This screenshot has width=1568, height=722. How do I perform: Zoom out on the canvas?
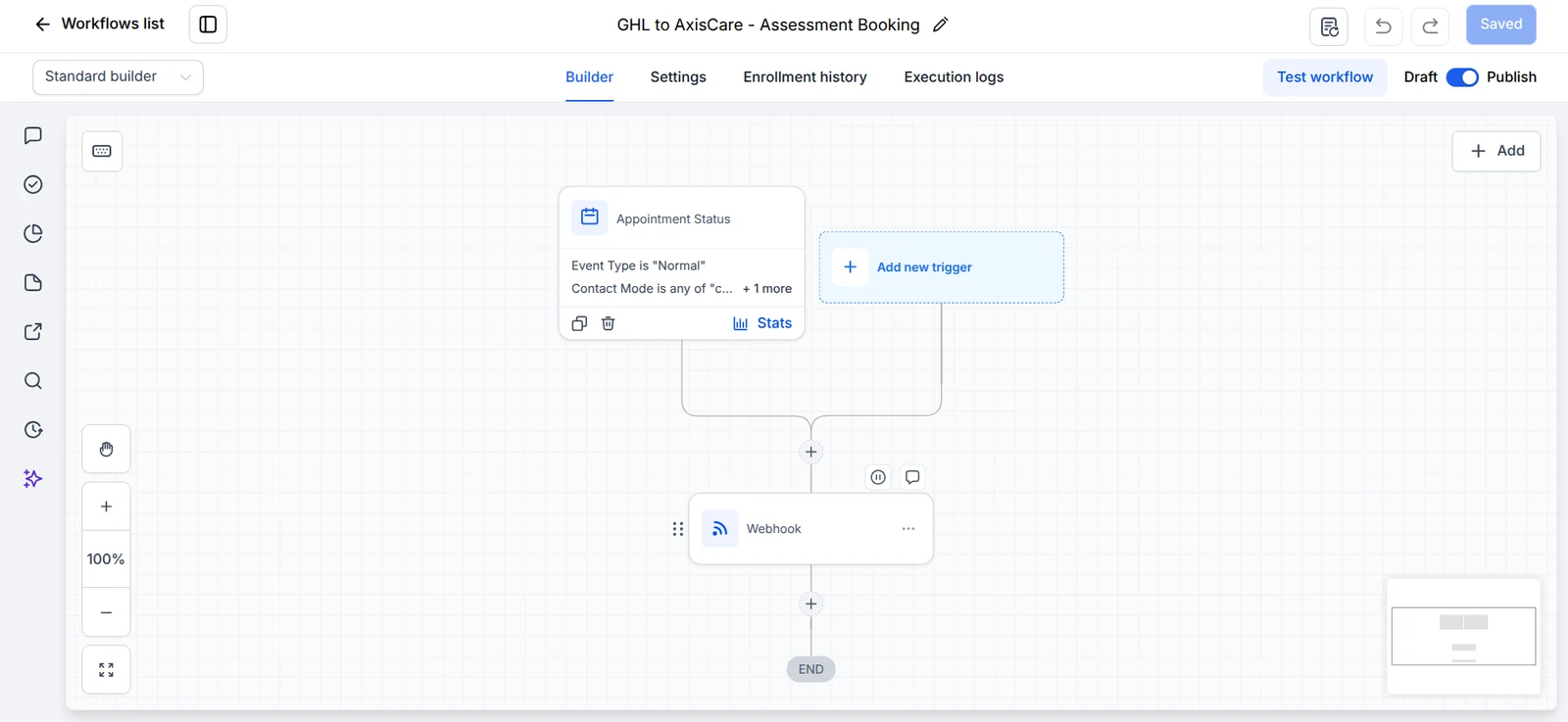106,612
